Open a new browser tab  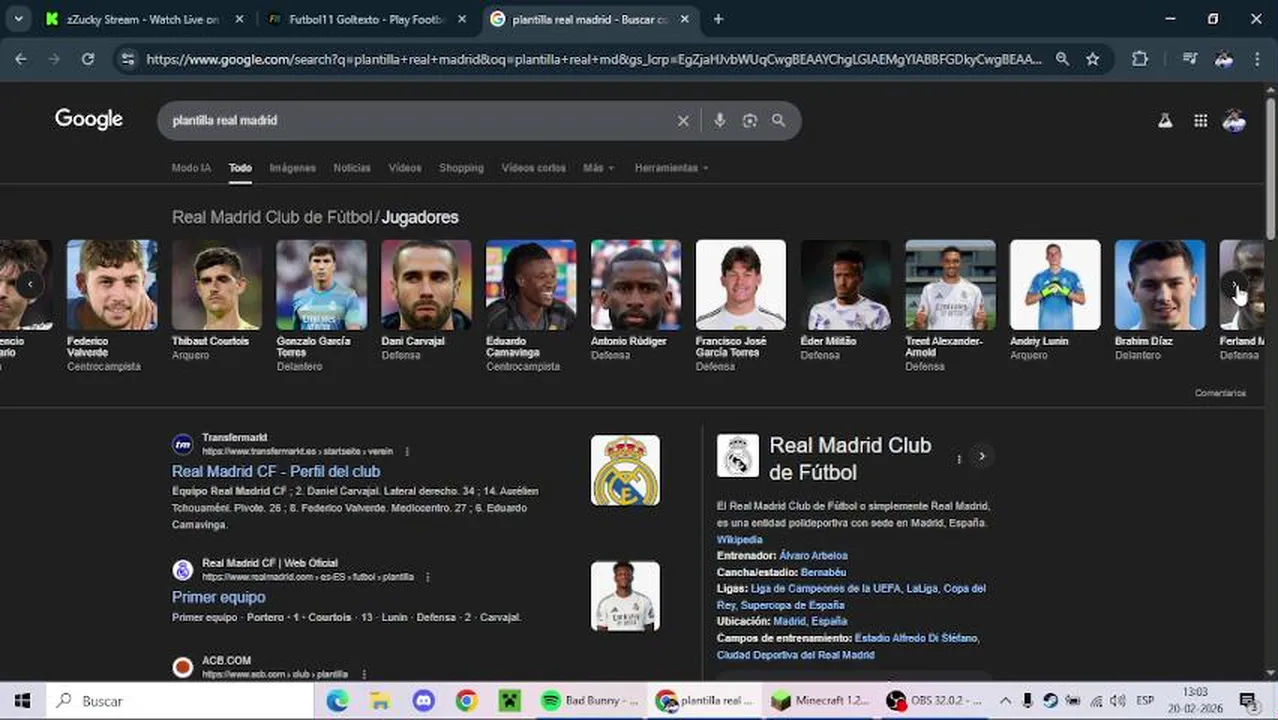coord(718,19)
